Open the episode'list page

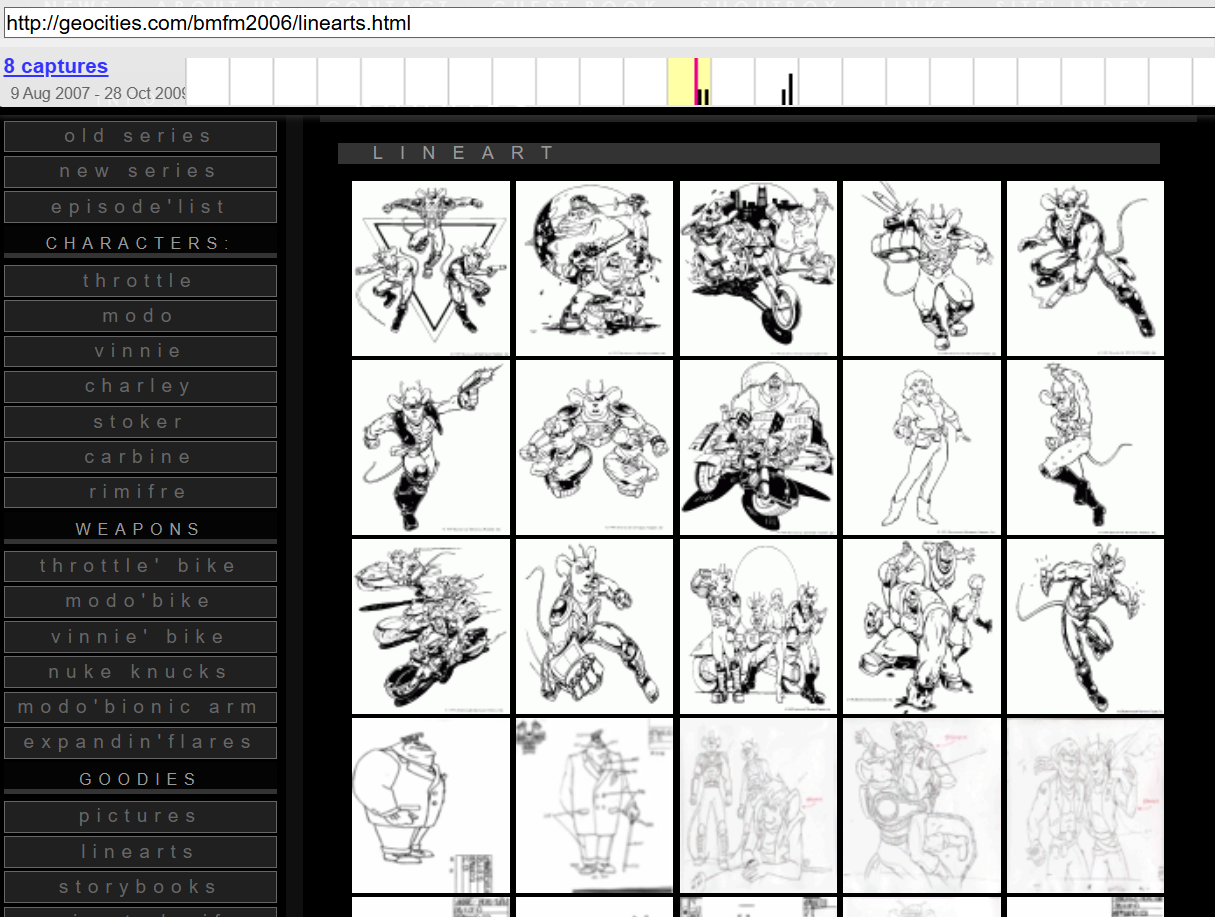tap(140, 207)
